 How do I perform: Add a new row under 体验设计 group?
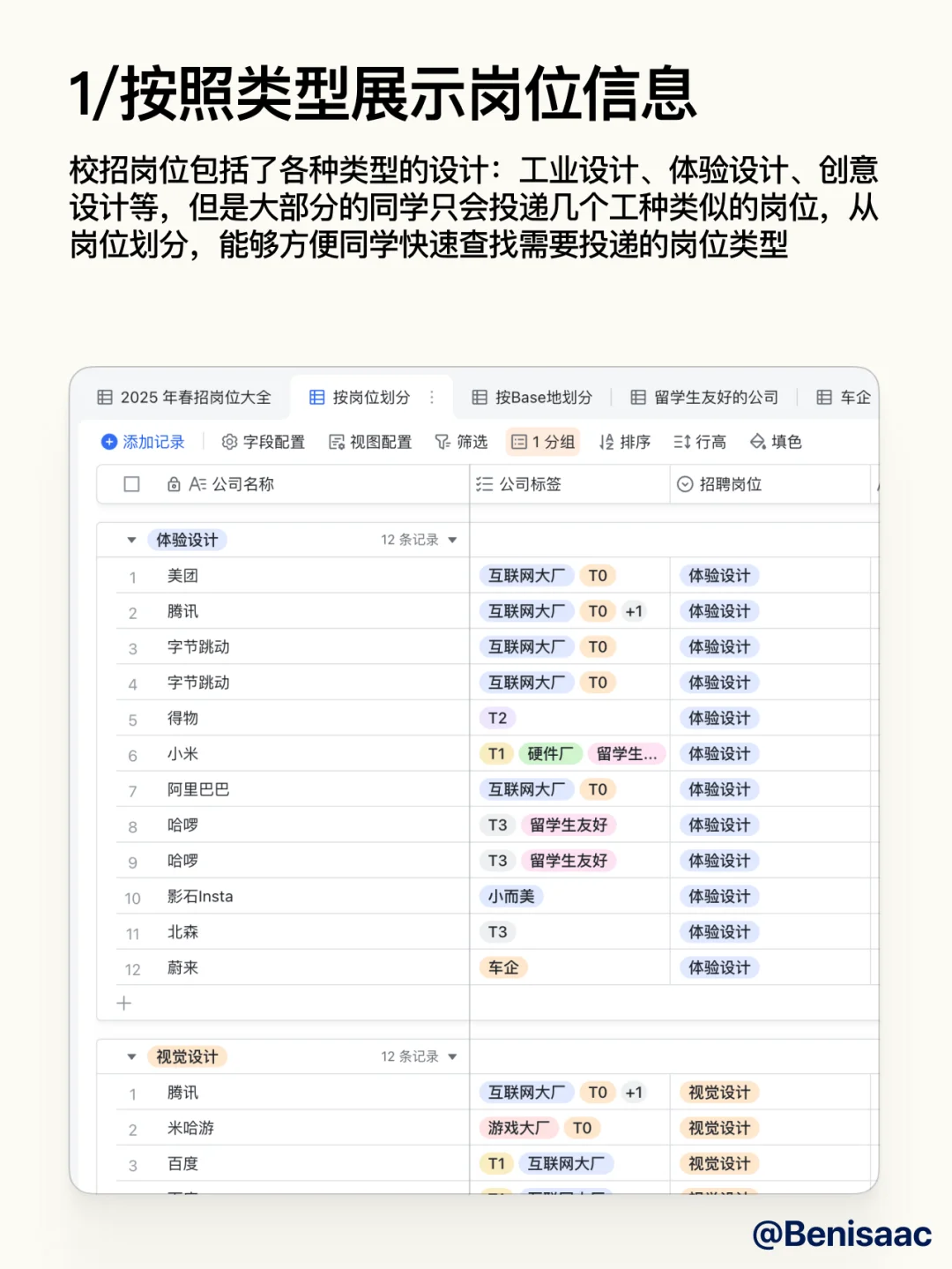click(124, 1004)
